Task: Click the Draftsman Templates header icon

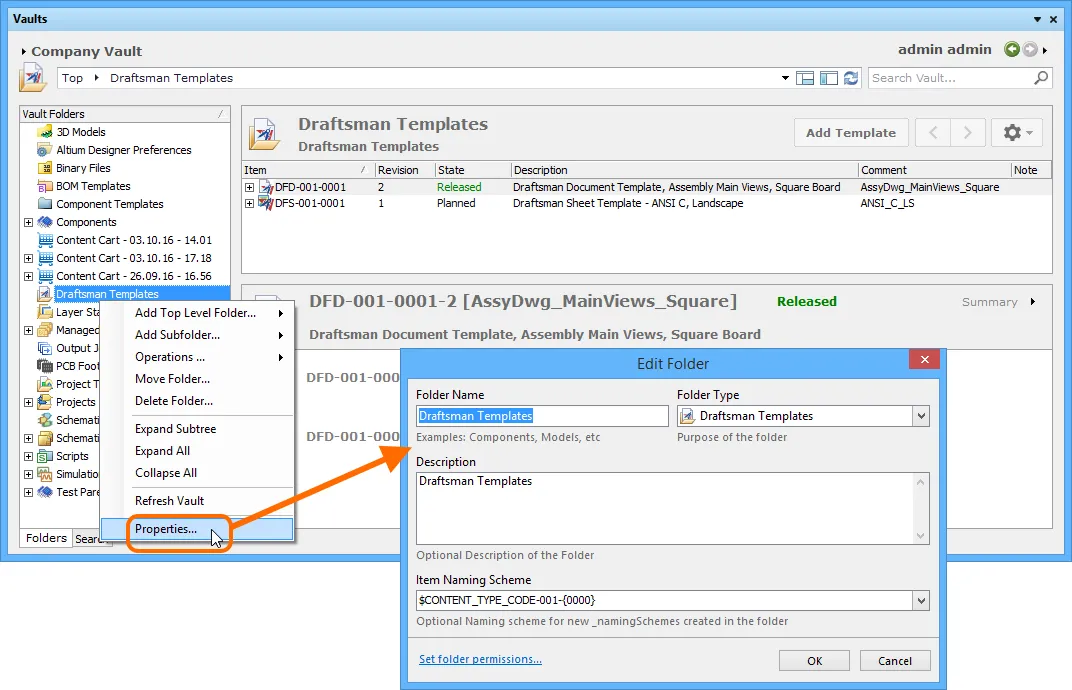Action: point(264,133)
